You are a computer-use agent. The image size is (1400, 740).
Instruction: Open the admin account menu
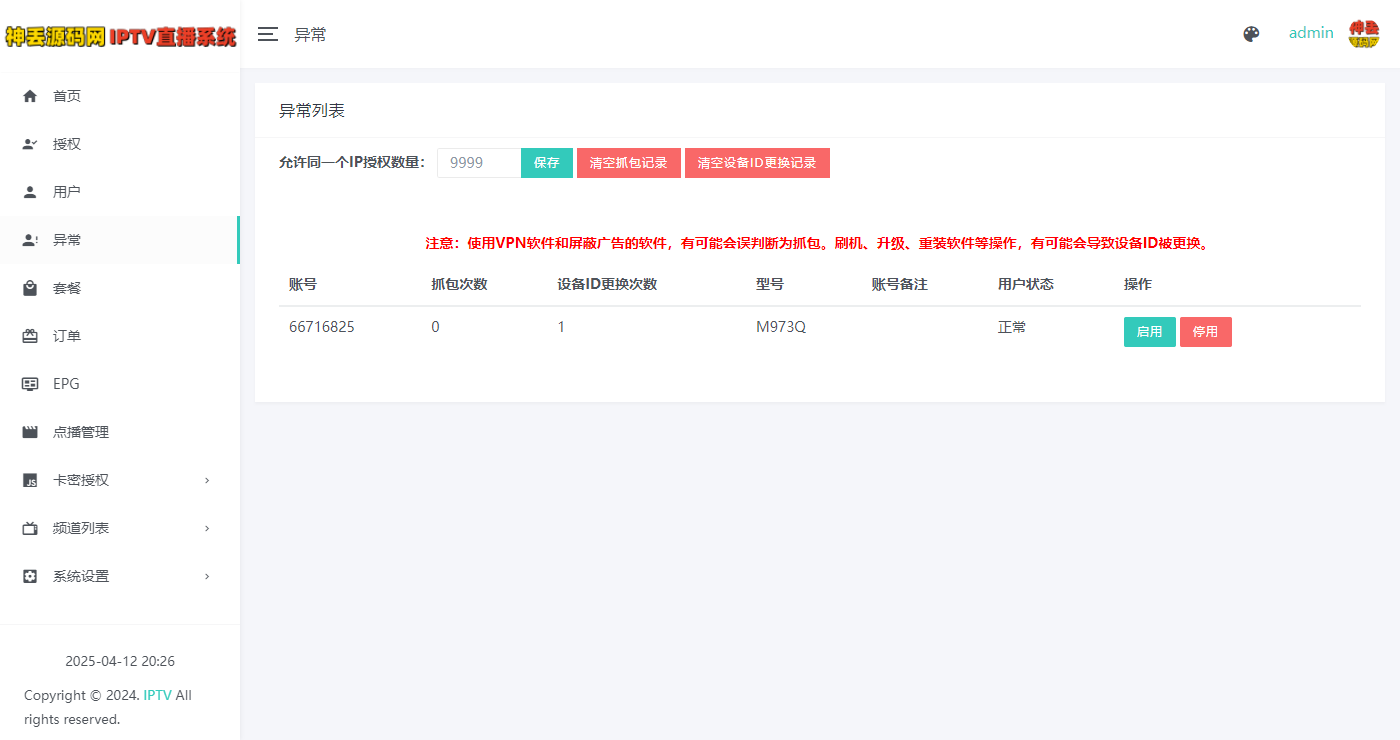pos(1311,33)
